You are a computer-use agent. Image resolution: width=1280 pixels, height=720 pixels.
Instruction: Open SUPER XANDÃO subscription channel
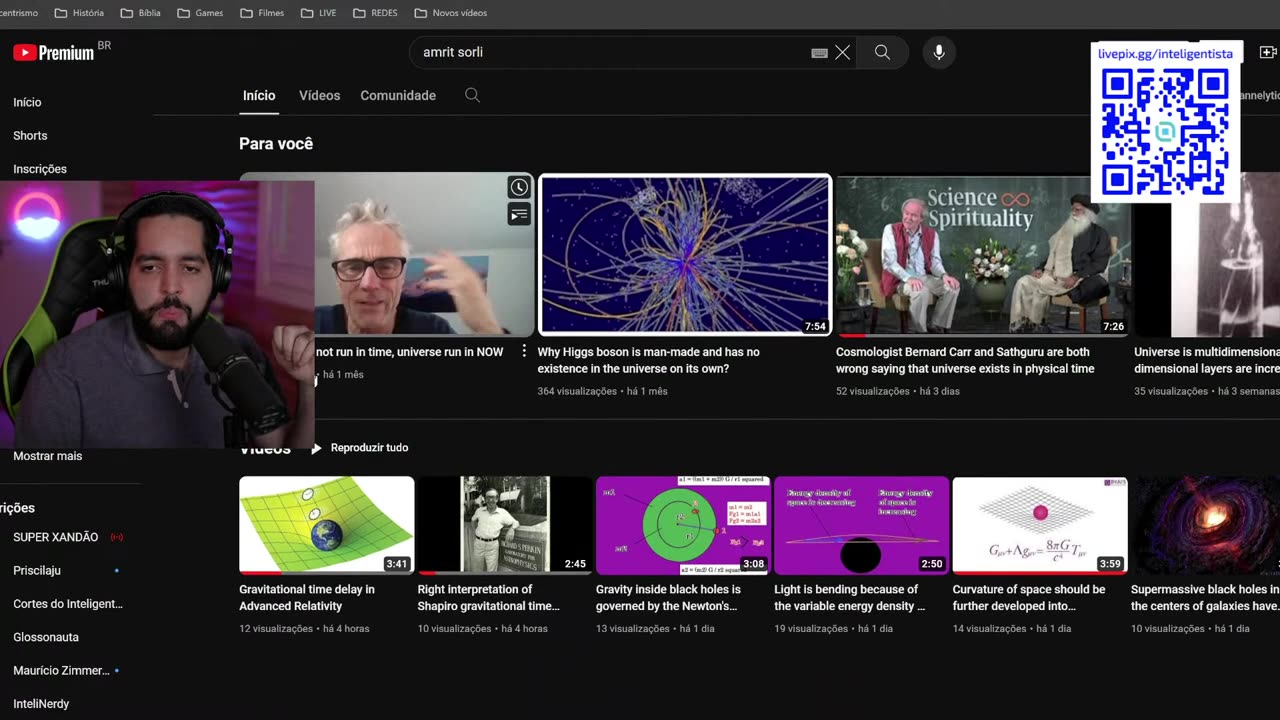point(55,537)
